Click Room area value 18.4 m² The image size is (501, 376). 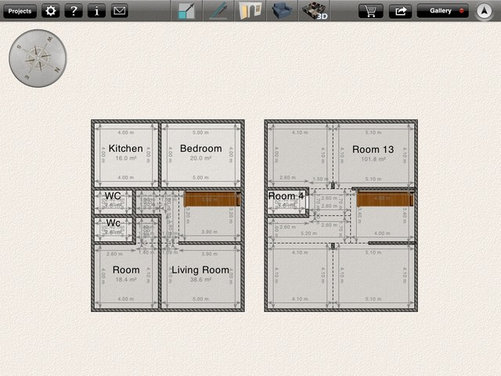tap(126, 279)
